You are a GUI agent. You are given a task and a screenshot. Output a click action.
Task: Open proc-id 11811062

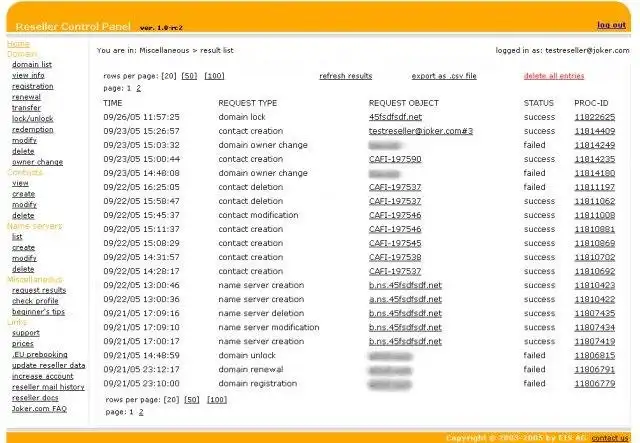pos(595,201)
